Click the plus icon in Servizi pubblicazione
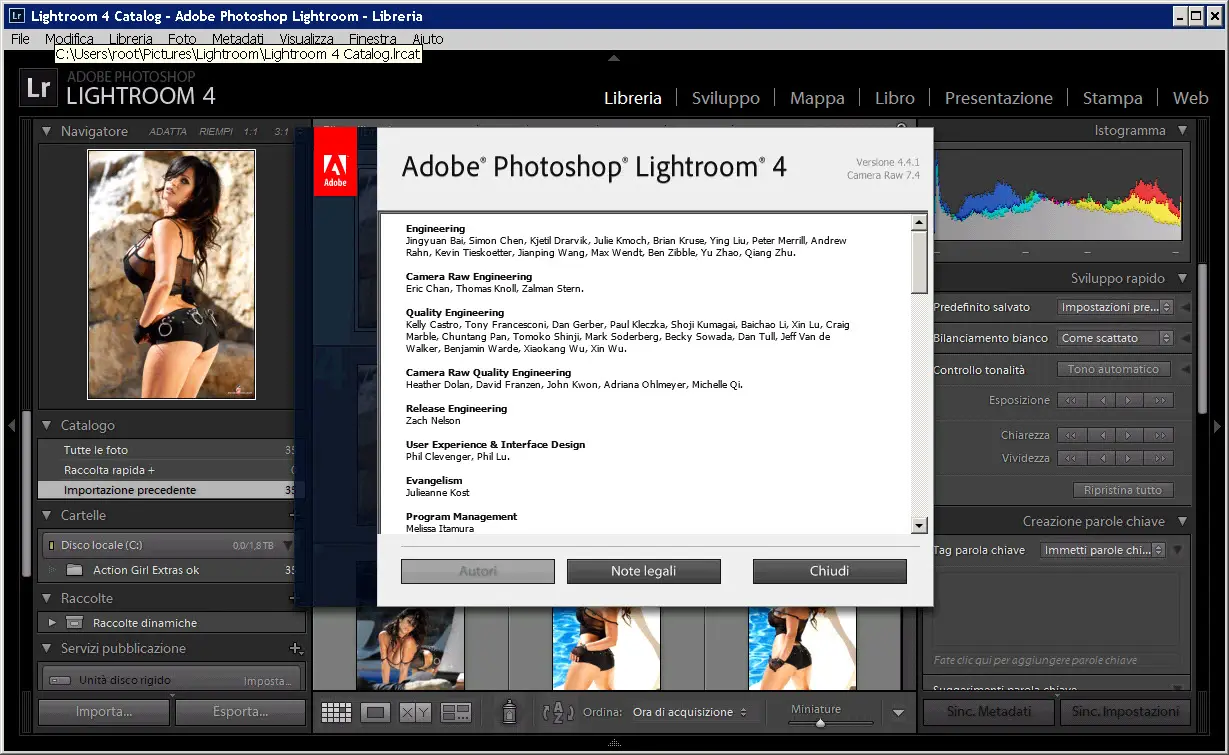This screenshot has width=1229, height=755. click(x=295, y=648)
